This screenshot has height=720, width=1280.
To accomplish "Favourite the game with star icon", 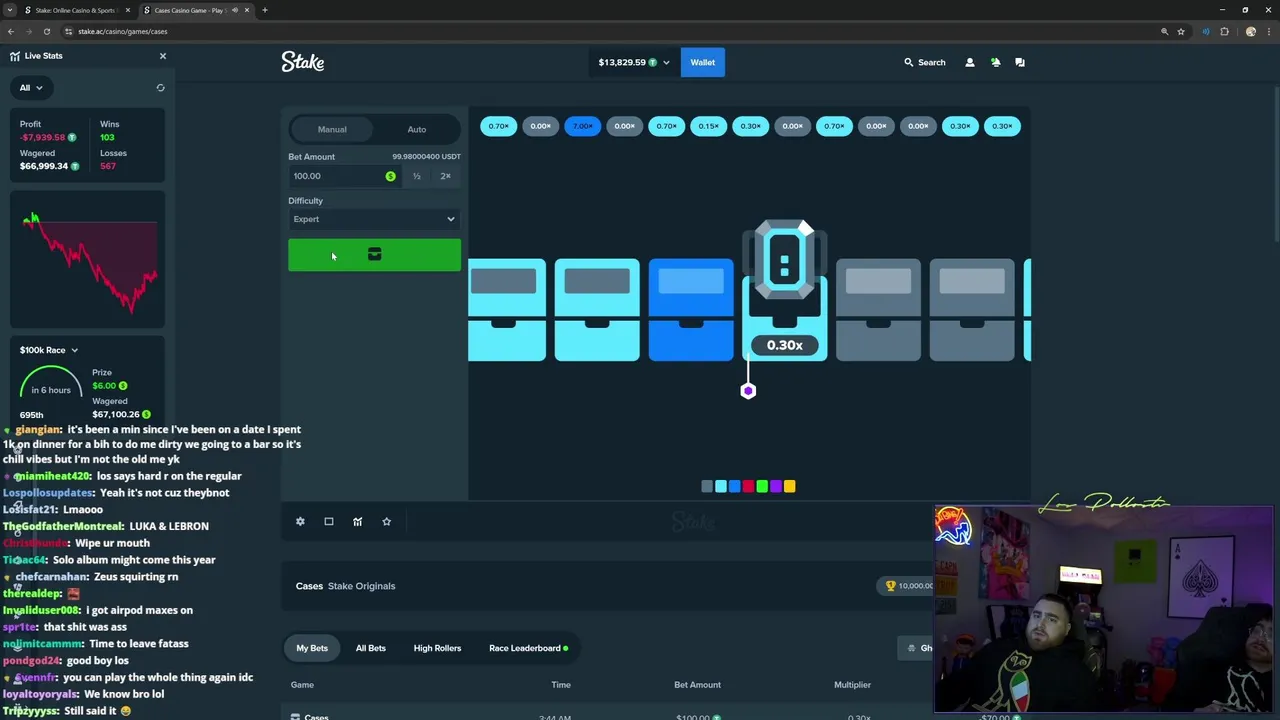I will [x=386, y=521].
